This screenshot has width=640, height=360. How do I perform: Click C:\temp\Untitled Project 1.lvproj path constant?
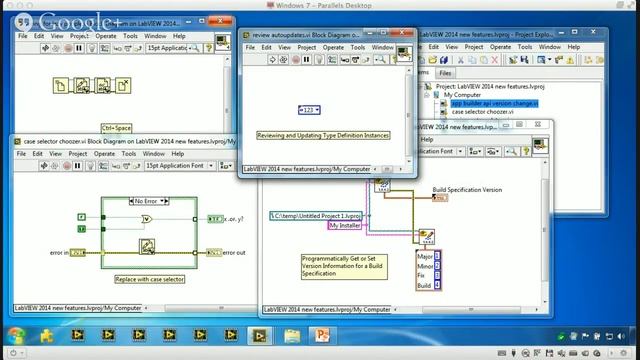coord(316,216)
